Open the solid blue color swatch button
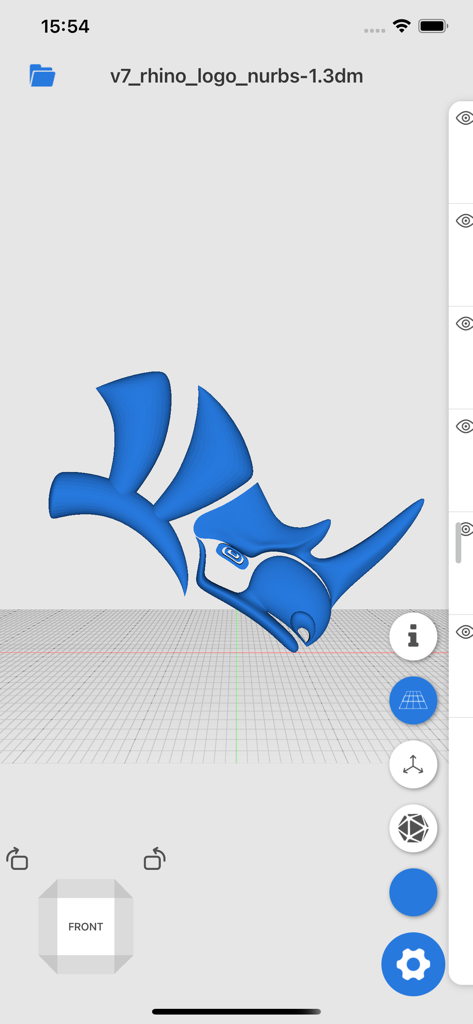Image resolution: width=473 pixels, height=1024 pixels. point(413,892)
